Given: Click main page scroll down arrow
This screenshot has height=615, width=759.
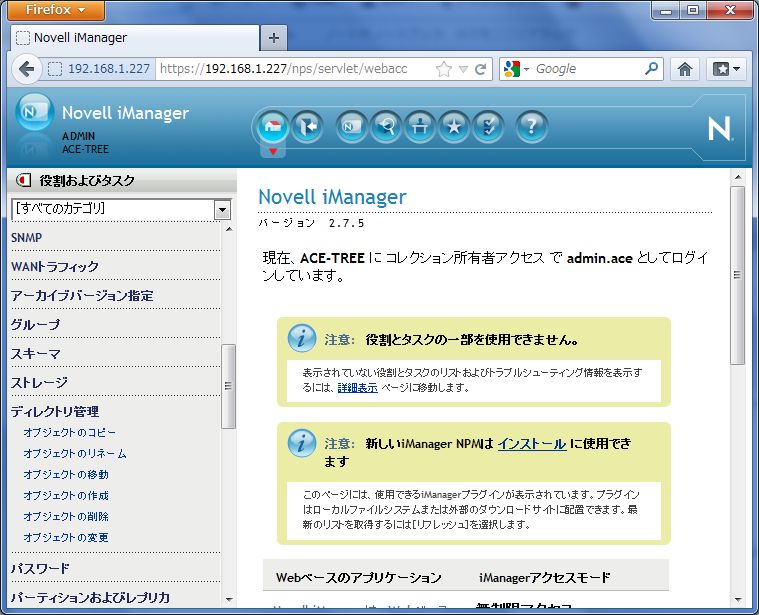Looking at the screenshot, I should [x=738, y=600].
